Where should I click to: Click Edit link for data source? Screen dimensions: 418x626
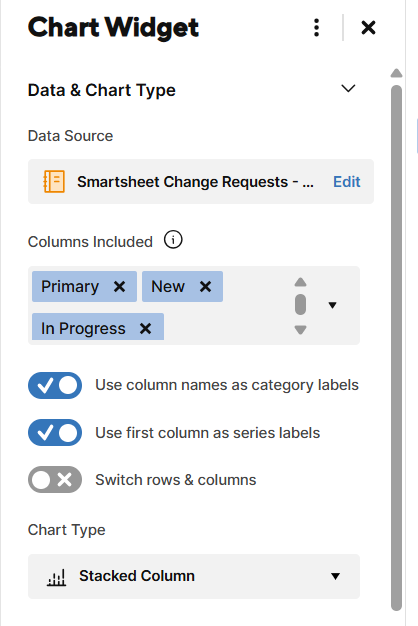pyautogui.click(x=347, y=182)
